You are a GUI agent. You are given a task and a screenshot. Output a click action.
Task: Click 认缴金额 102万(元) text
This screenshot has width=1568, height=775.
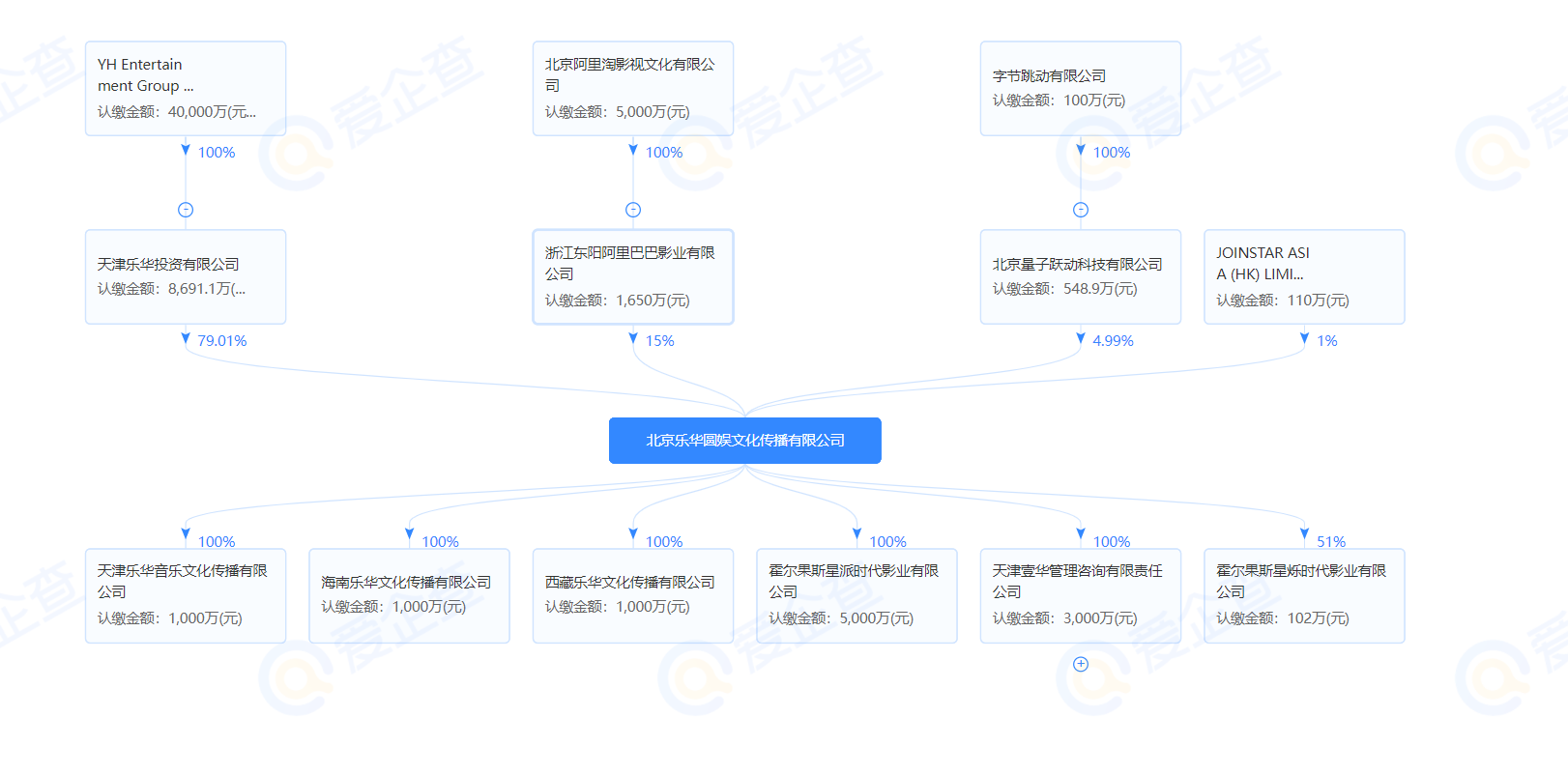coord(1282,618)
